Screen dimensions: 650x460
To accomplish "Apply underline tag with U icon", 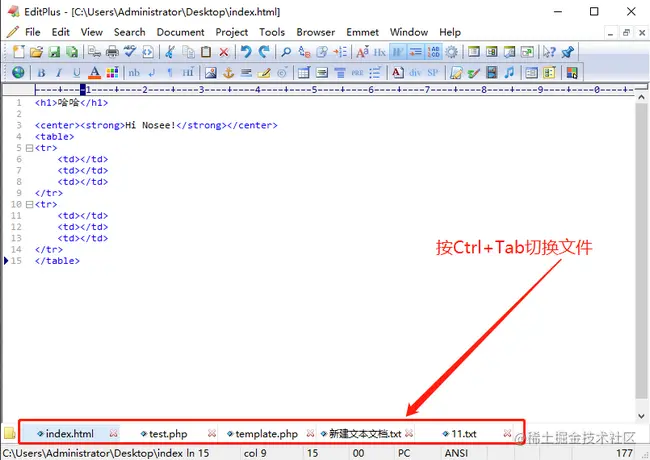I will point(77,73).
